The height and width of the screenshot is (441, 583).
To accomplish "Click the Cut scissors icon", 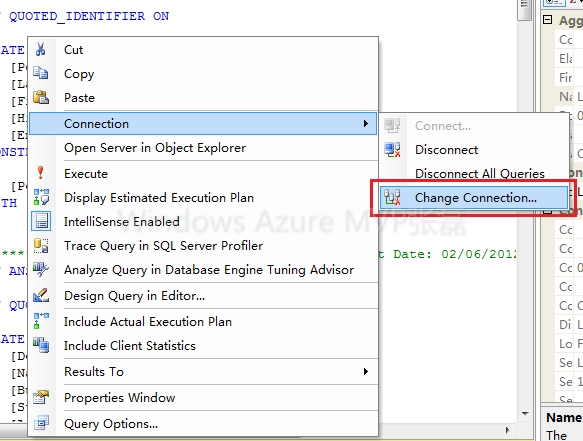I will 41,49.
